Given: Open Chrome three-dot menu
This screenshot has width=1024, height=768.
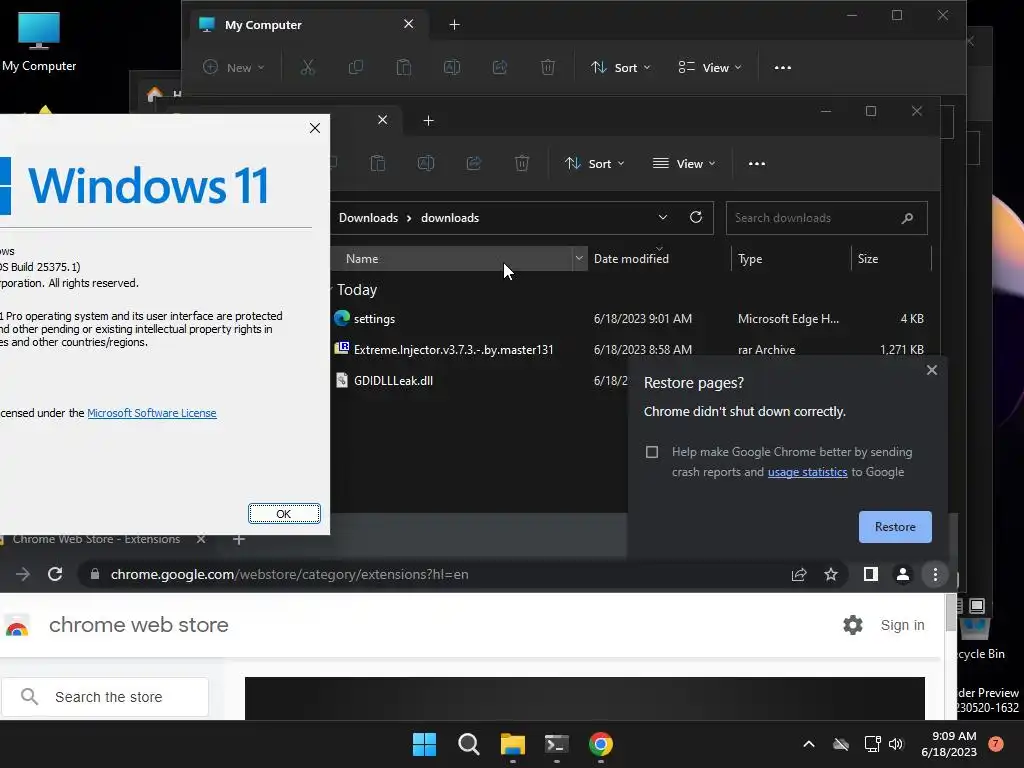Looking at the screenshot, I should 935,574.
